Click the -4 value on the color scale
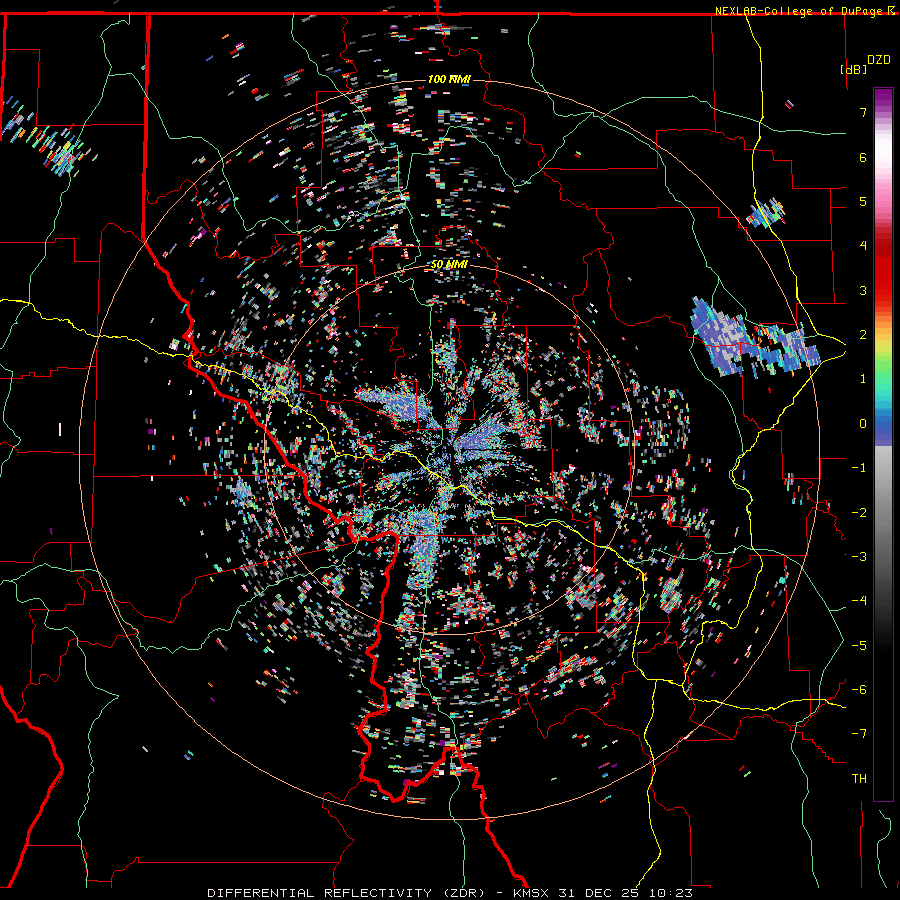900x900 pixels. point(859,600)
